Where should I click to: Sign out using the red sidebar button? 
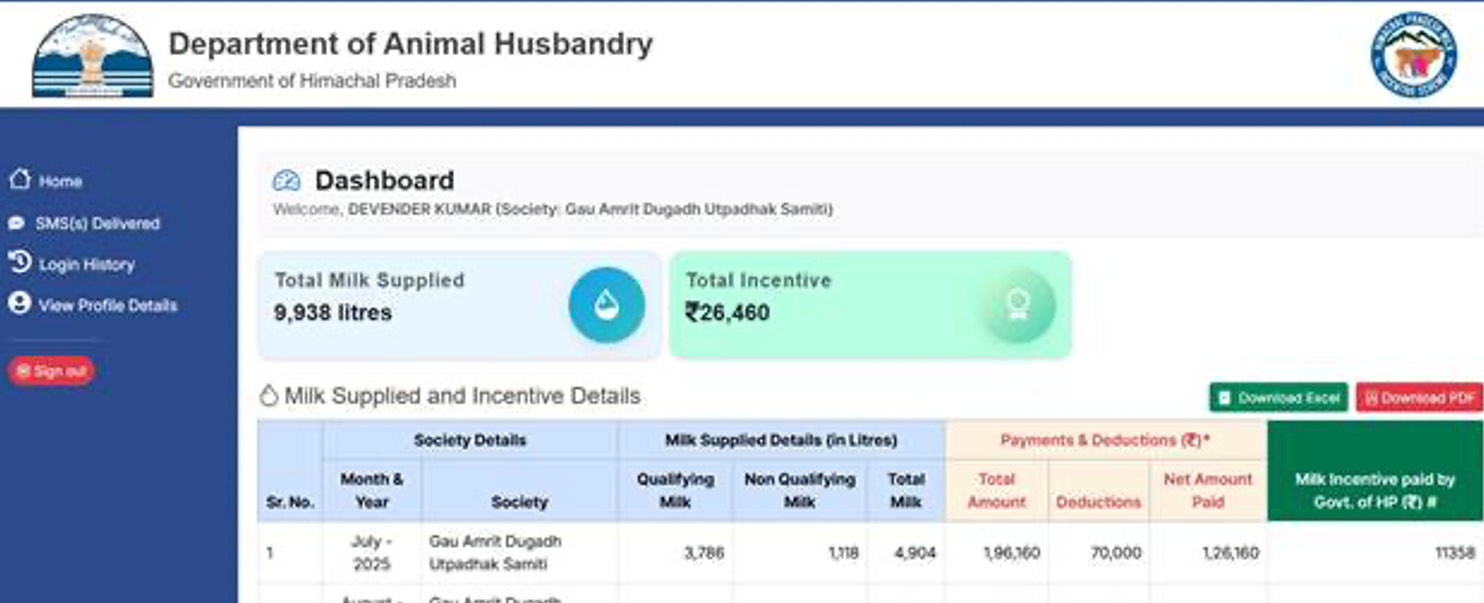coord(50,369)
